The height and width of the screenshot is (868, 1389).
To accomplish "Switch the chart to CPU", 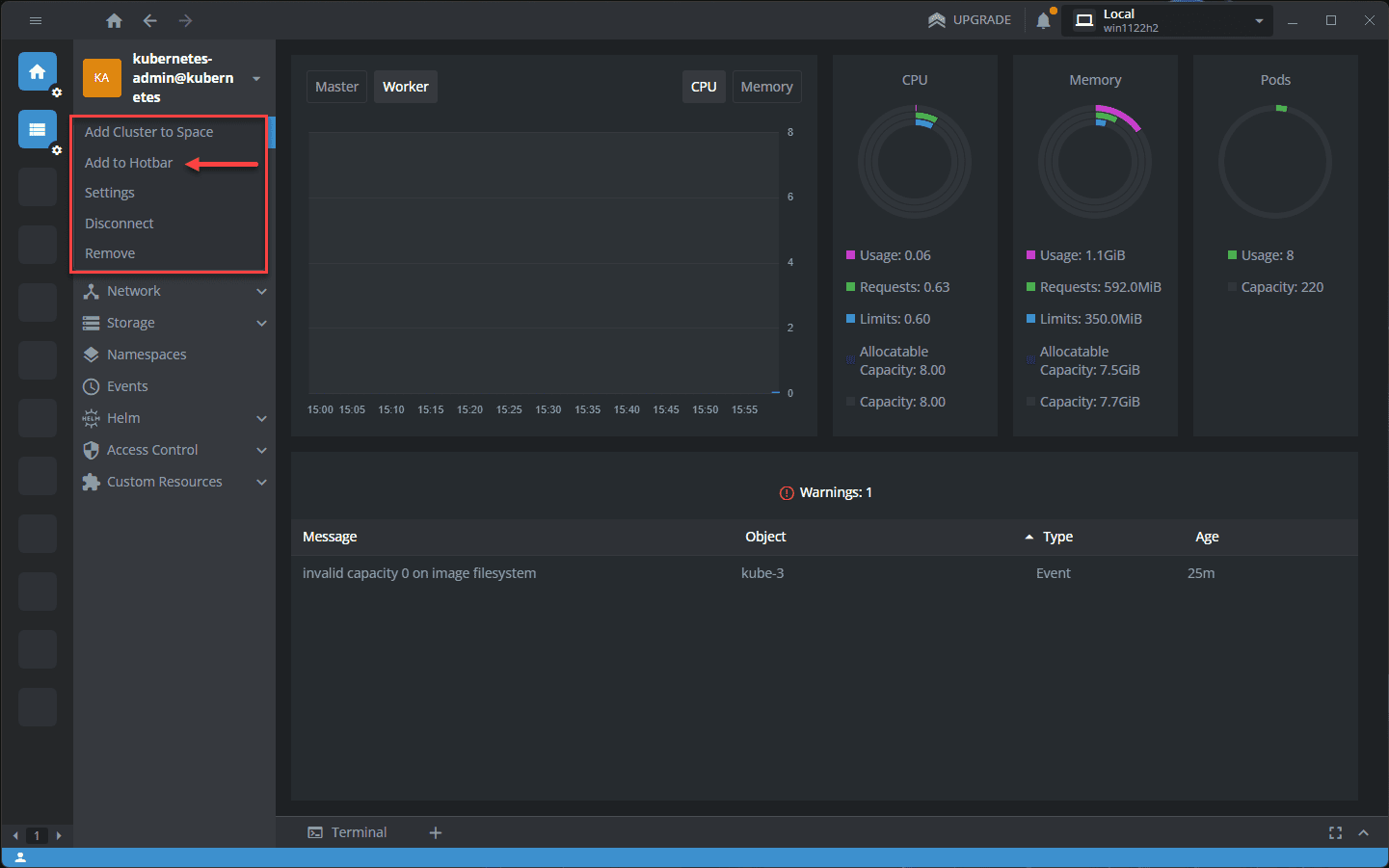I will tap(704, 87).
